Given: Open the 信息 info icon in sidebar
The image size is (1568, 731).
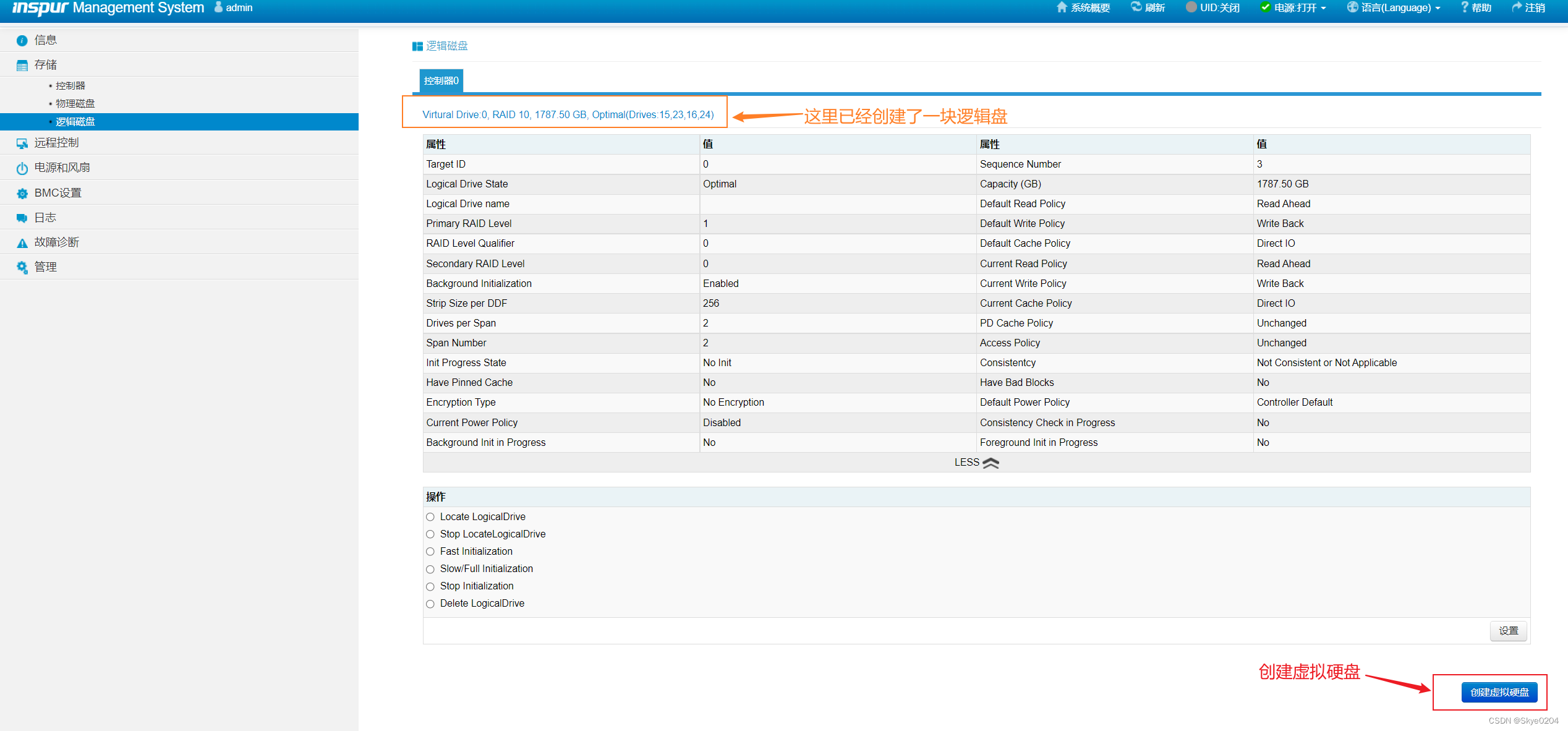Looking at the screenshot, I should click(x=22, y=41).
